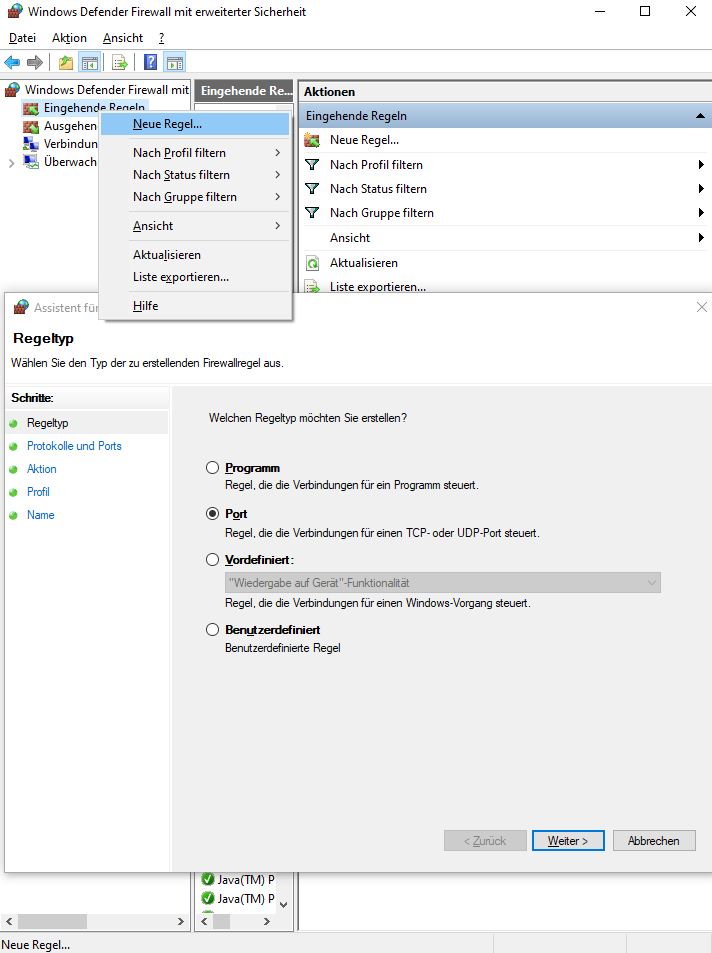Toggle the console tree pane toolbar icon
Screen dimensions: 712x953
point(89,62)
